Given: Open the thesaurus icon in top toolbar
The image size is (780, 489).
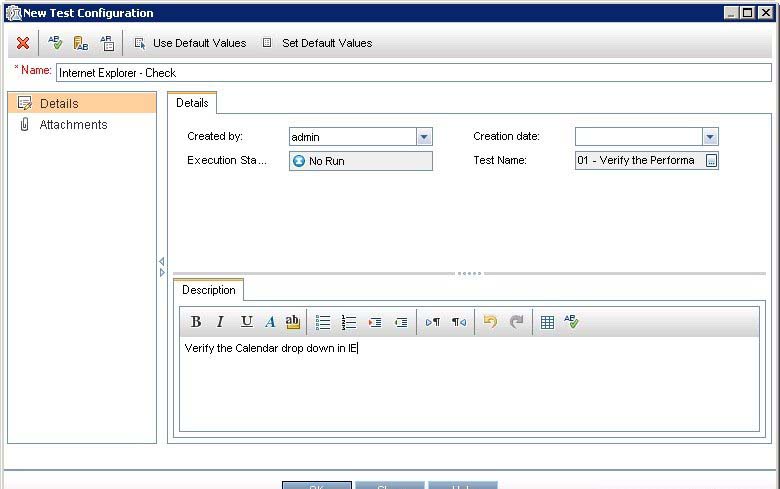Looking at the screenshot, I should pyautogui.click(x=81, y=43).
